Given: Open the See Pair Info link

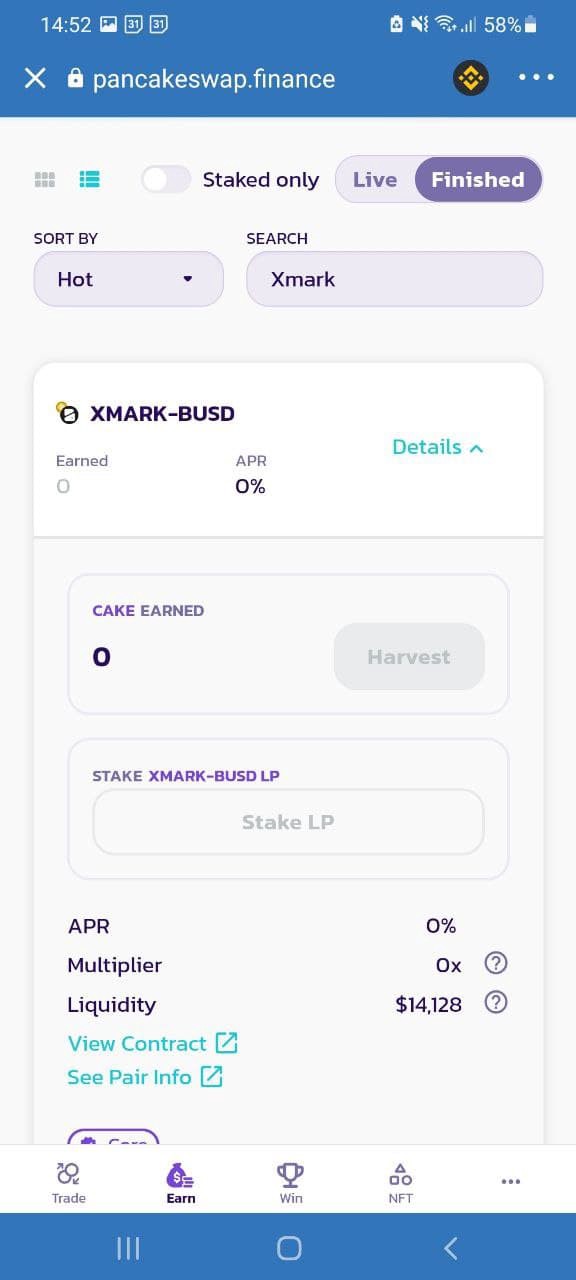Looking at the screenshot, I should (145, 1077).
